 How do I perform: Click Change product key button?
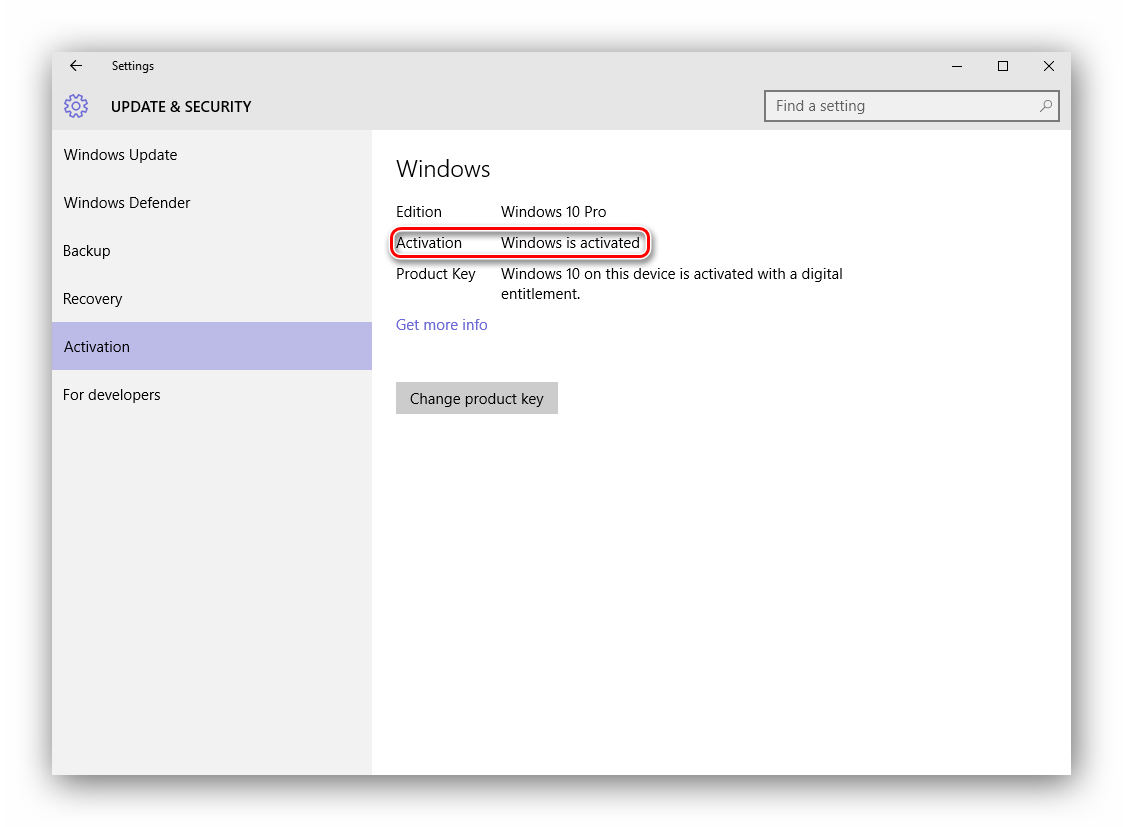coord(477,398)
